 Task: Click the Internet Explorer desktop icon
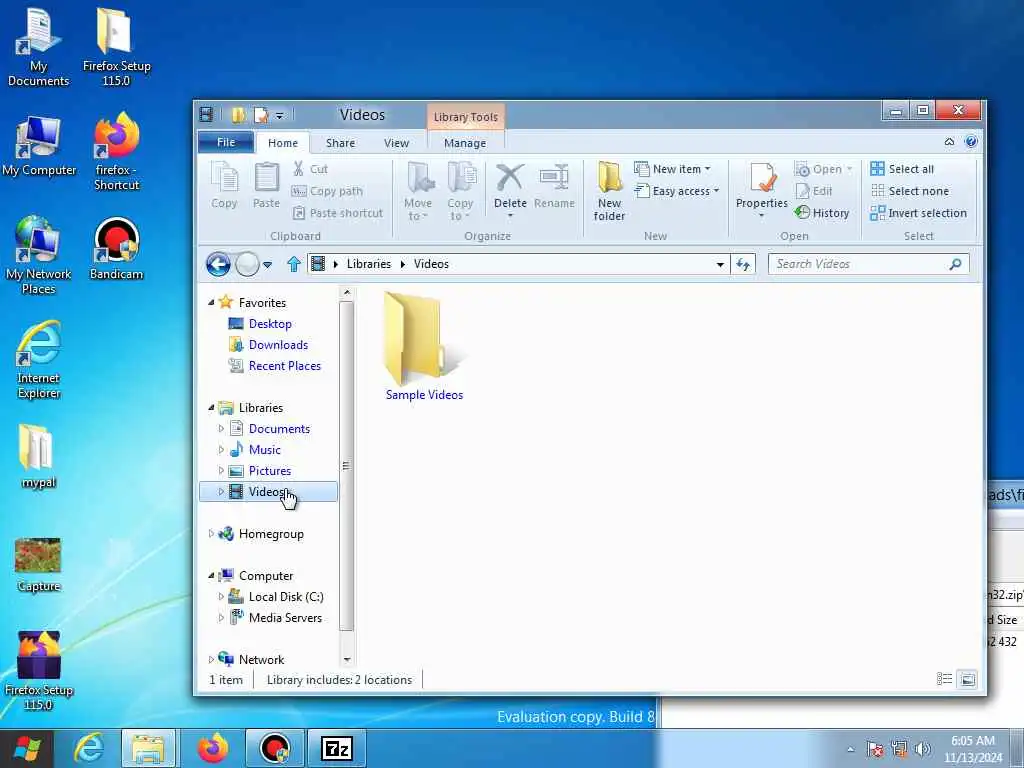click(39, 360)
